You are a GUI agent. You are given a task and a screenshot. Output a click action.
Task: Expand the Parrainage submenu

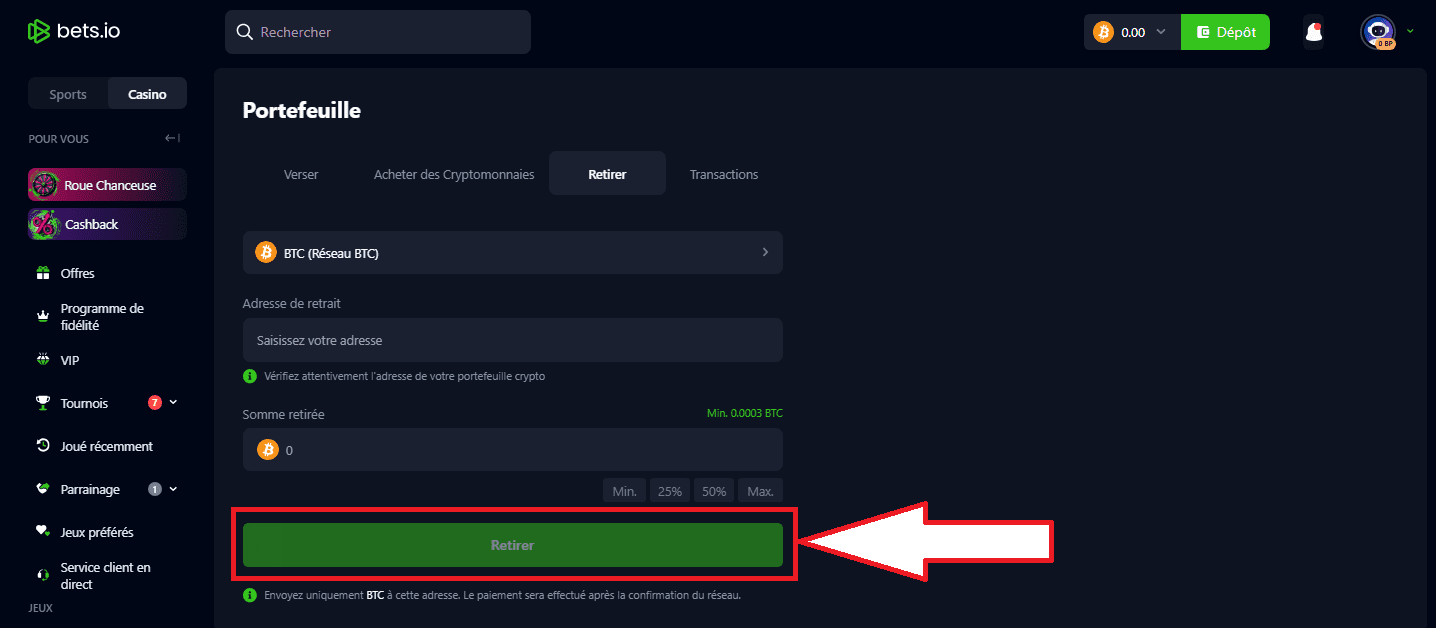tap(174, 489)
